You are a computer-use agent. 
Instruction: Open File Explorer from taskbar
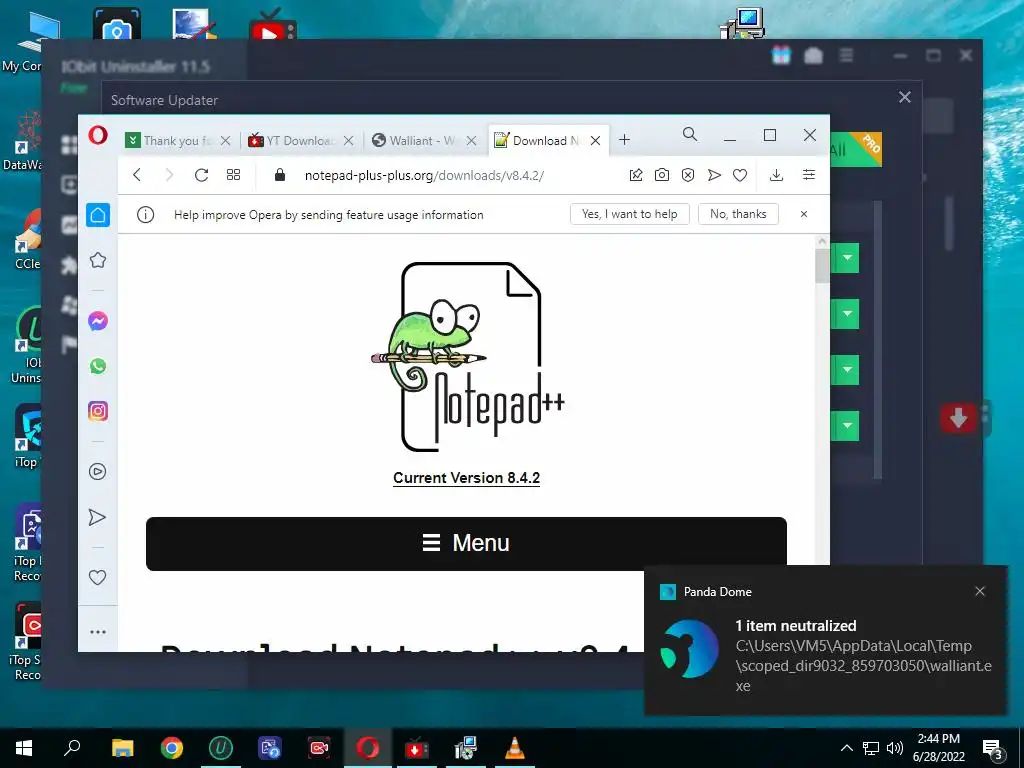122,748
